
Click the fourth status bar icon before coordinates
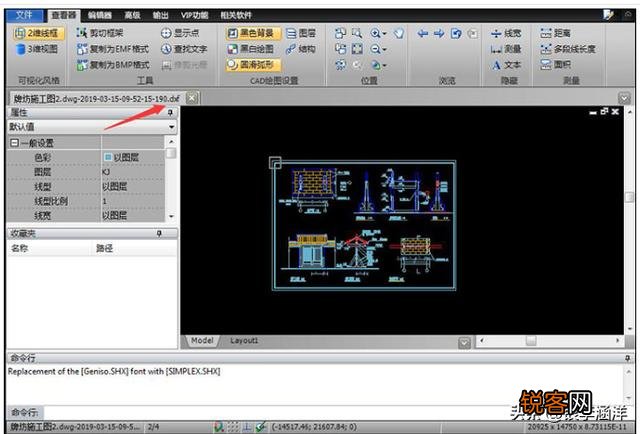coord(261,427)
